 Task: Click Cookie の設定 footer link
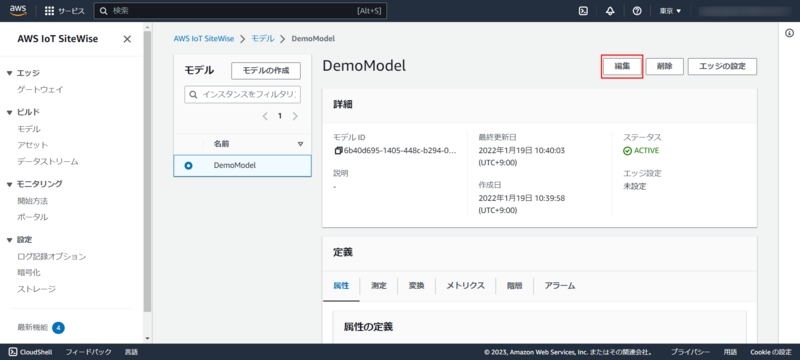[x=770, y=352]
